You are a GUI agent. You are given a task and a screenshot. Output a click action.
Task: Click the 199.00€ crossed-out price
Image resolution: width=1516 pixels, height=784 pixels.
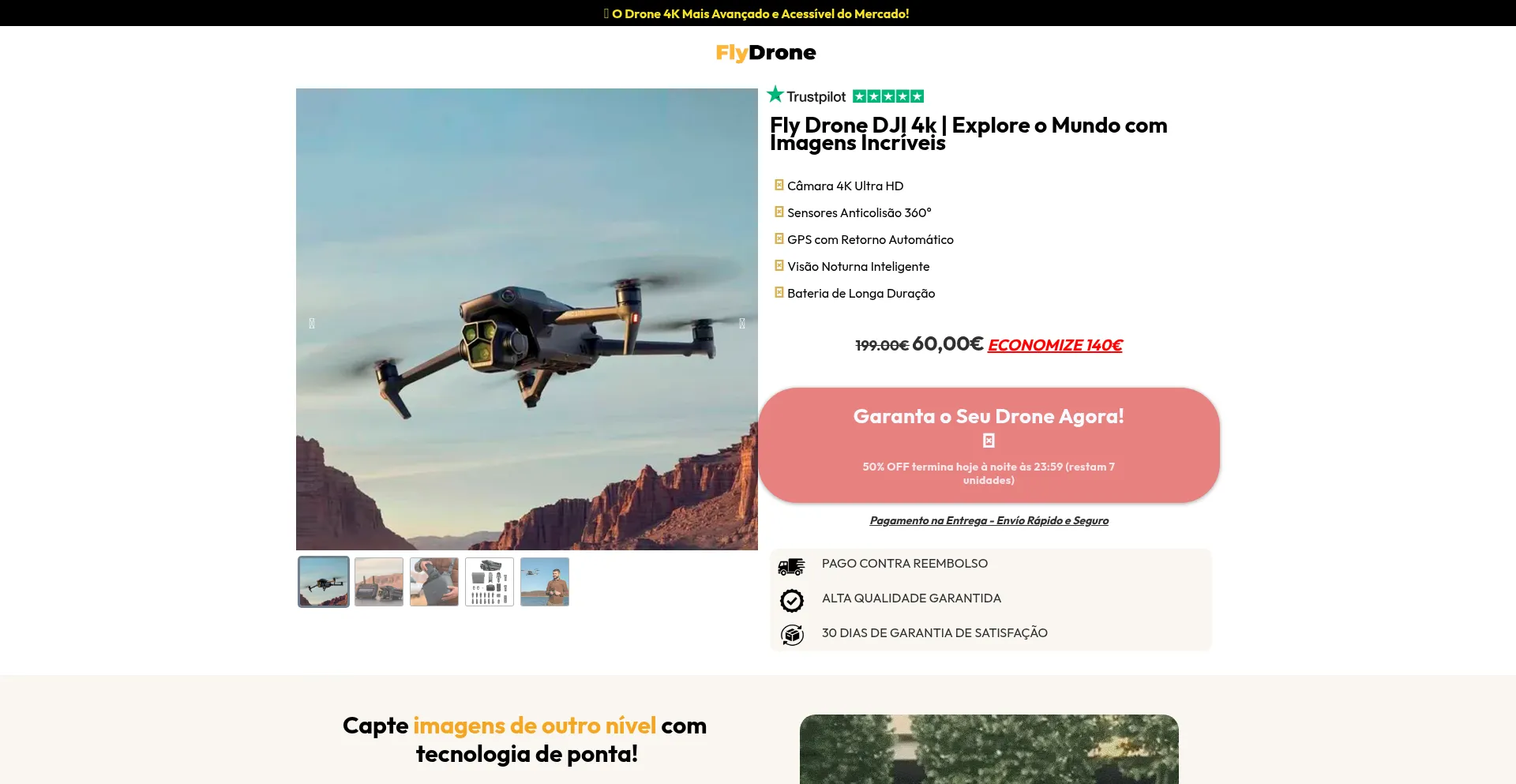[882, 346]
